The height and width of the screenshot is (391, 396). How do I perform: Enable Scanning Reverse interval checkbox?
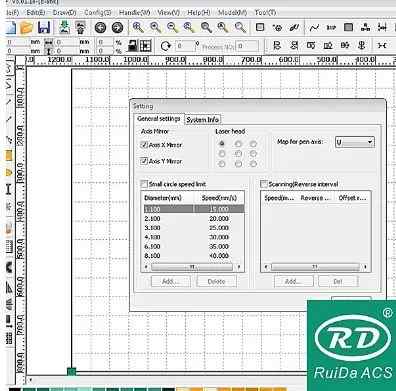pos(264,184)
